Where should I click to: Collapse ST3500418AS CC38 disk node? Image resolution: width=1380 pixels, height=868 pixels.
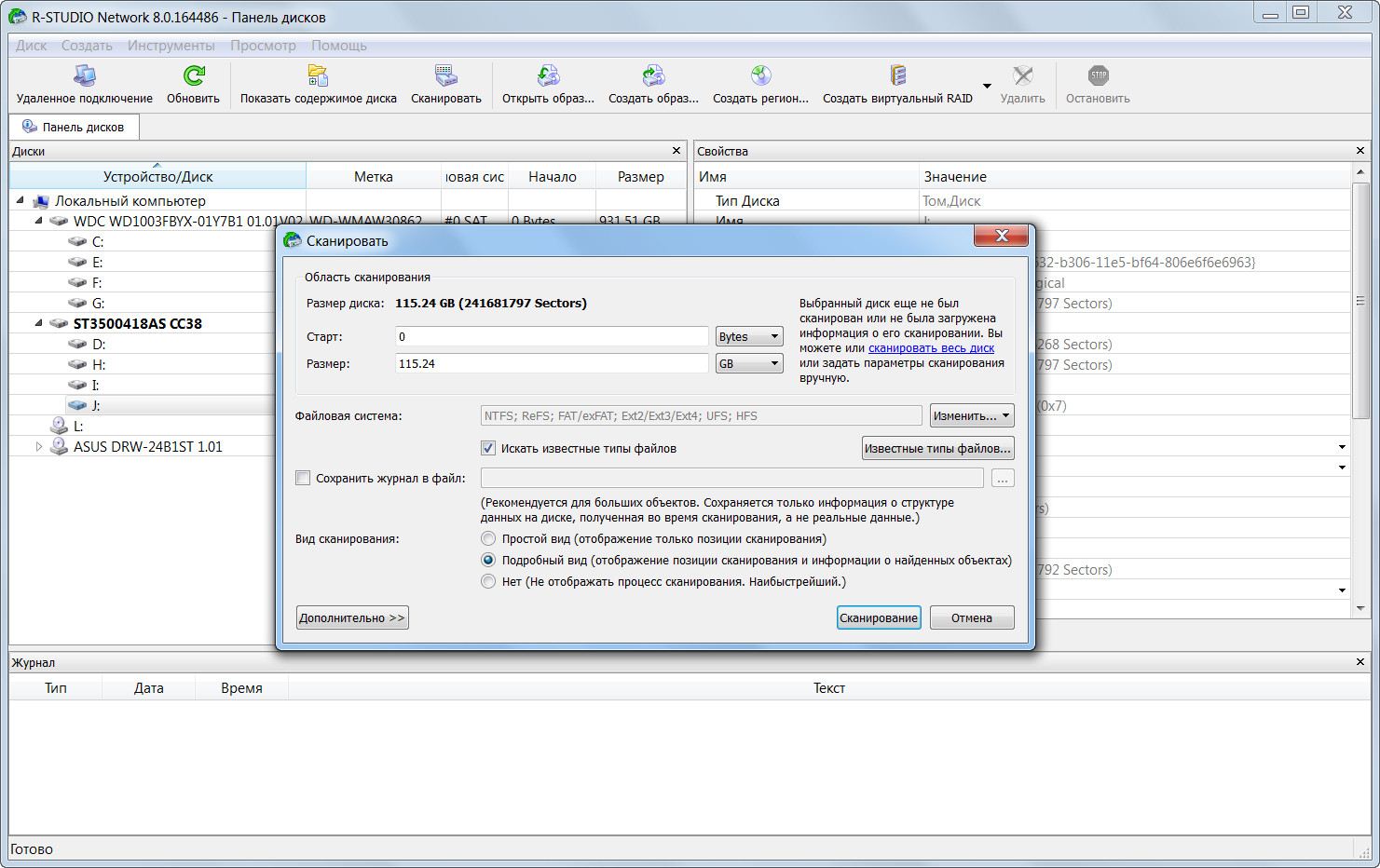pyautogui.click(x=39, y=323)
